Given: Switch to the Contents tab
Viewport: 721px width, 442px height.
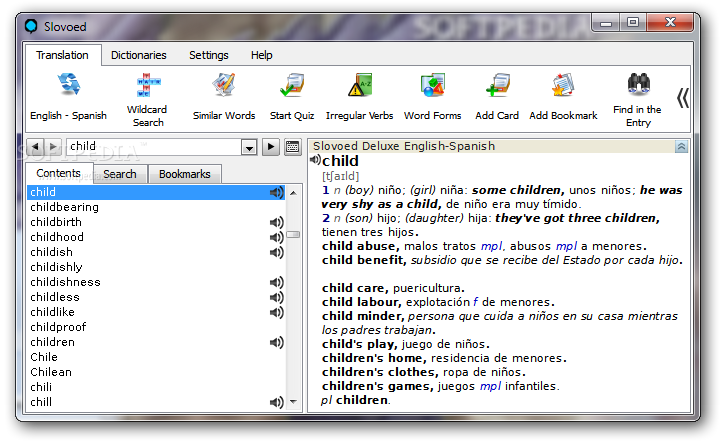Looking at the screenshot, I should (x=58, y=173).
